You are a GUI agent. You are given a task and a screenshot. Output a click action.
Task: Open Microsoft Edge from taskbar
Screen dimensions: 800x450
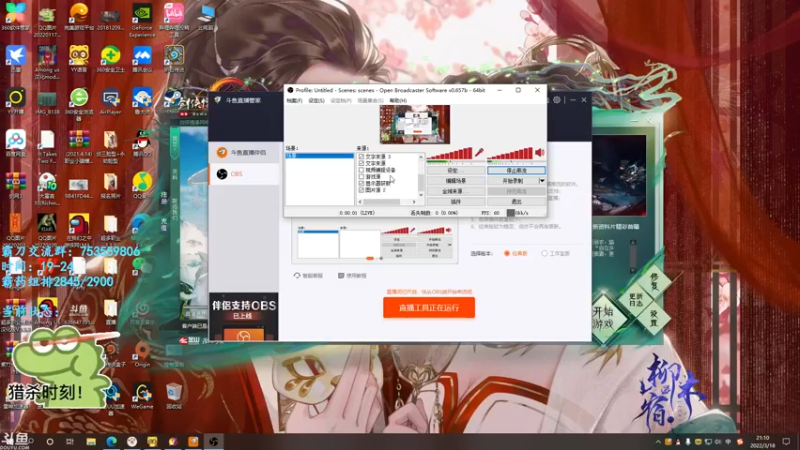point(111,441)
